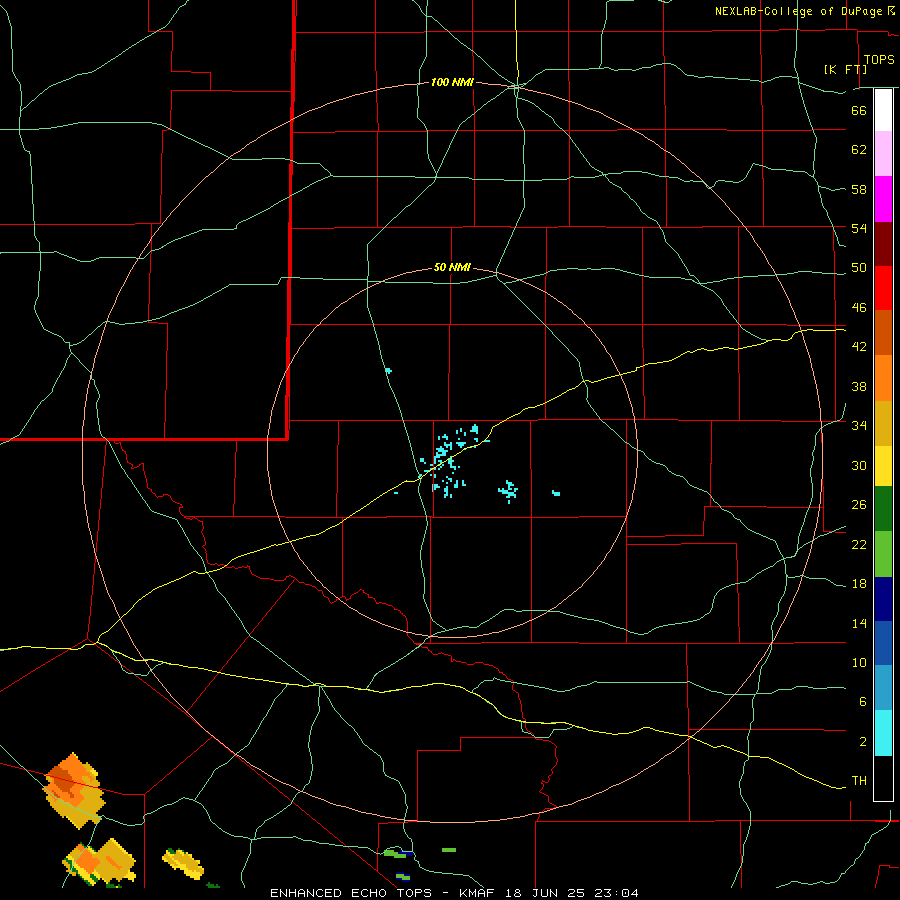
Task: Click the light pink legend swatch
Action: pos(883,153)
